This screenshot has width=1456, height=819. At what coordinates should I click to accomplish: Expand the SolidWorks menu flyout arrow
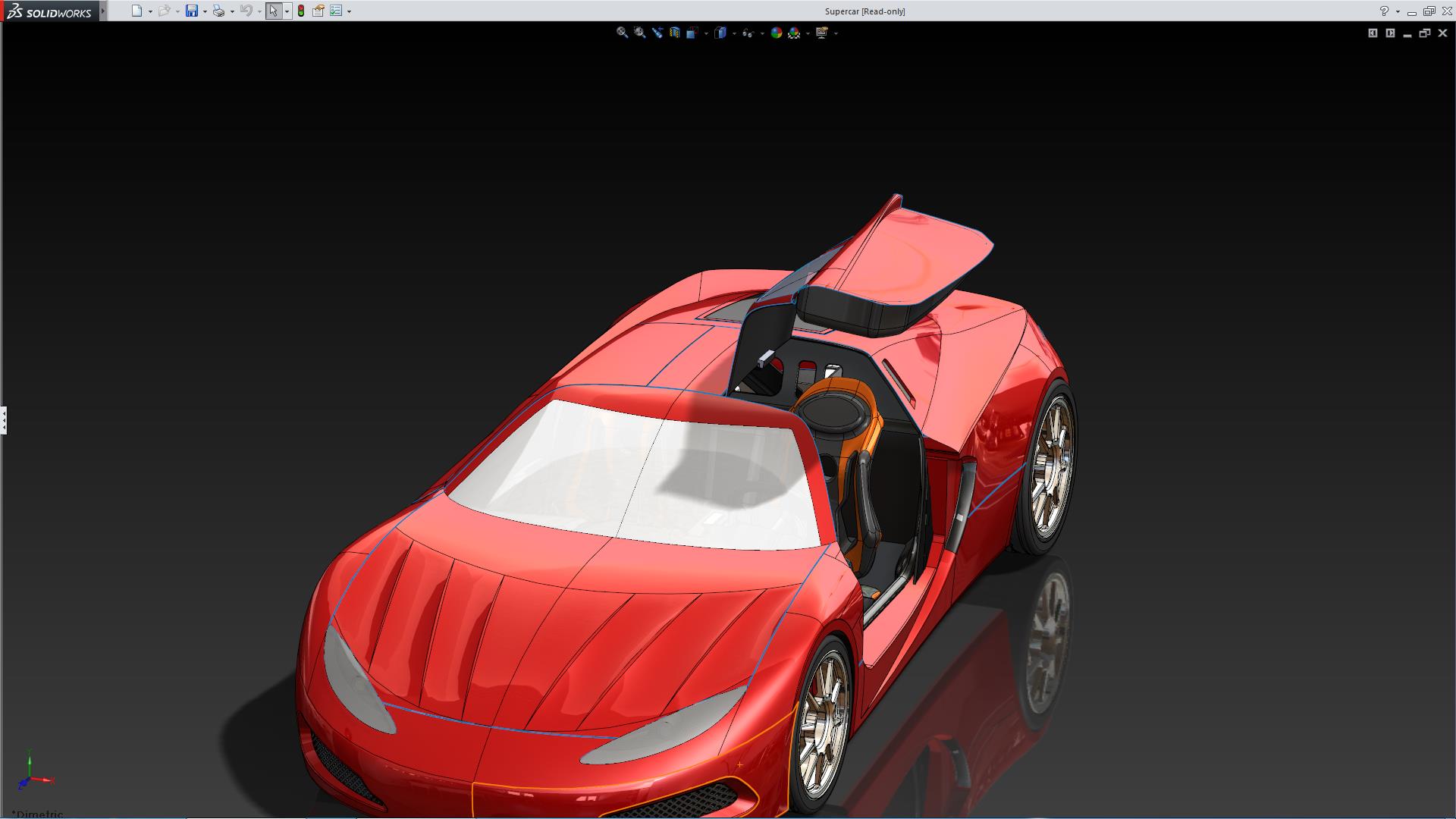pos(103,11)
